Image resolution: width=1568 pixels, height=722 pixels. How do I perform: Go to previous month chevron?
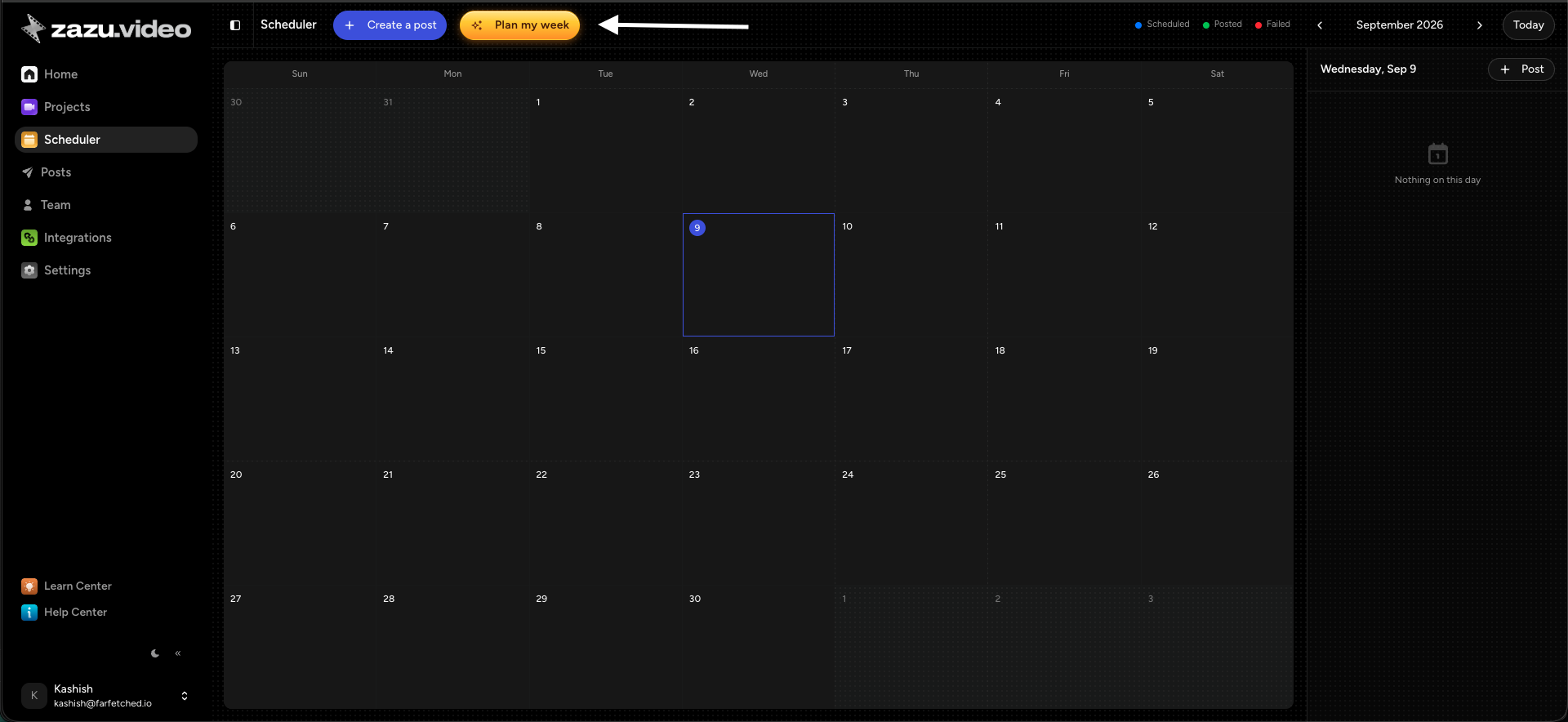pos(1320,25)
